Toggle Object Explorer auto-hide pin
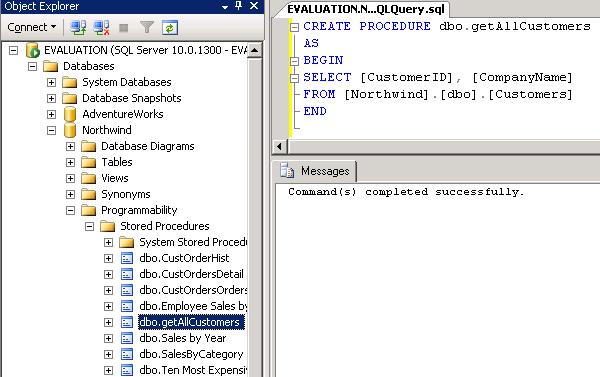The width and height of the screenshot is (600, 377). click(238, 6)
